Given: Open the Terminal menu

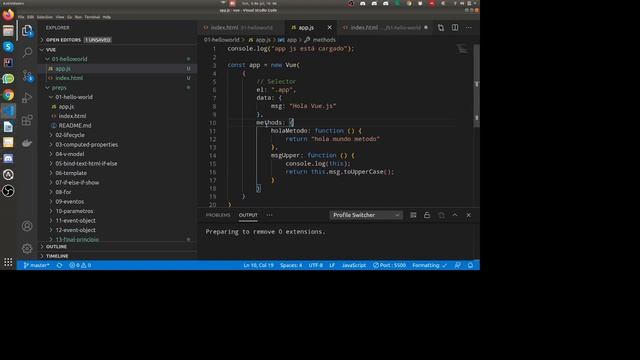Looking at the screenshot, I should tap(92, 17).
